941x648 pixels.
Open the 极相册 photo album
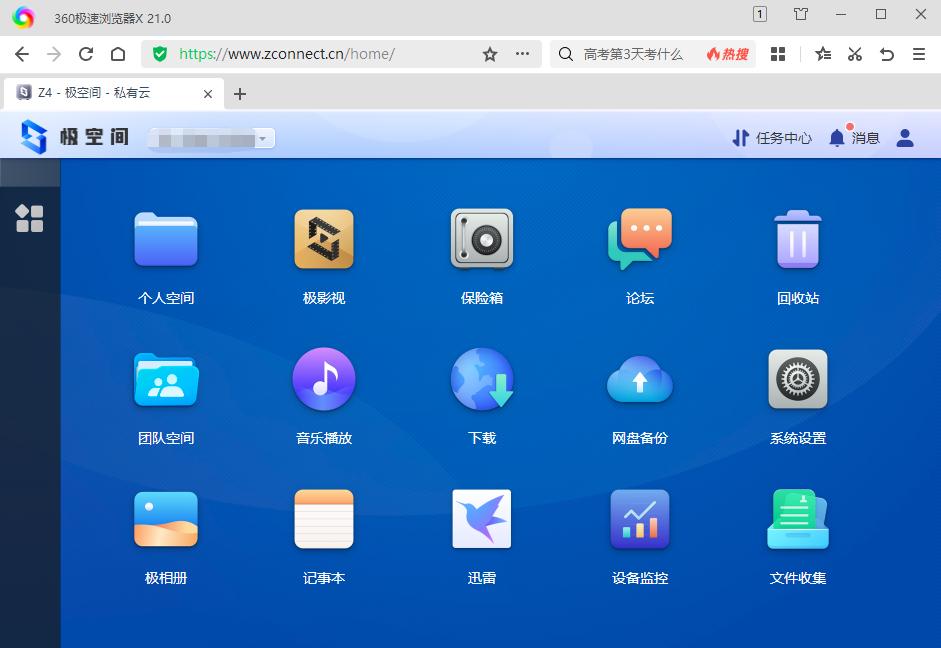165,519
